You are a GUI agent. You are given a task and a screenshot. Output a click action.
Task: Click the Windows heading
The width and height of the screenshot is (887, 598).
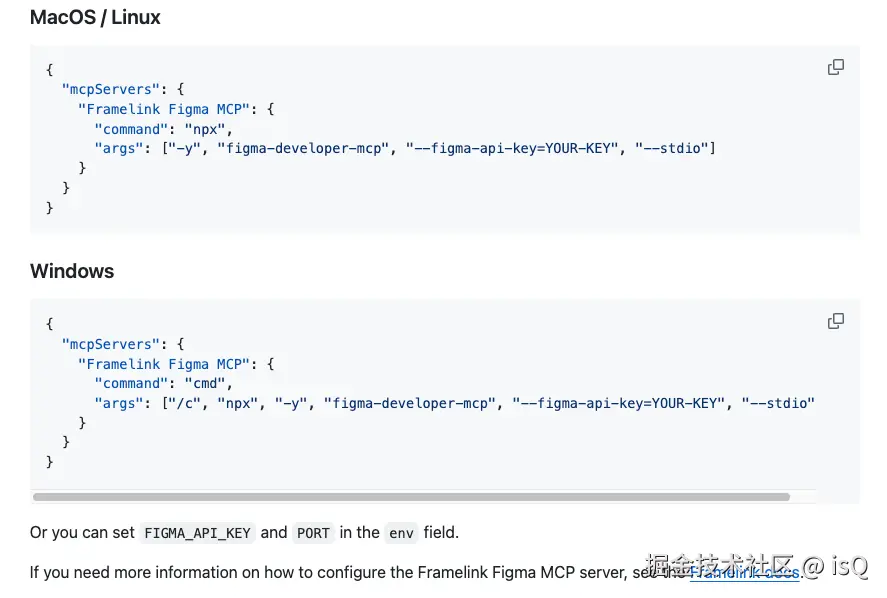[72, 271]
